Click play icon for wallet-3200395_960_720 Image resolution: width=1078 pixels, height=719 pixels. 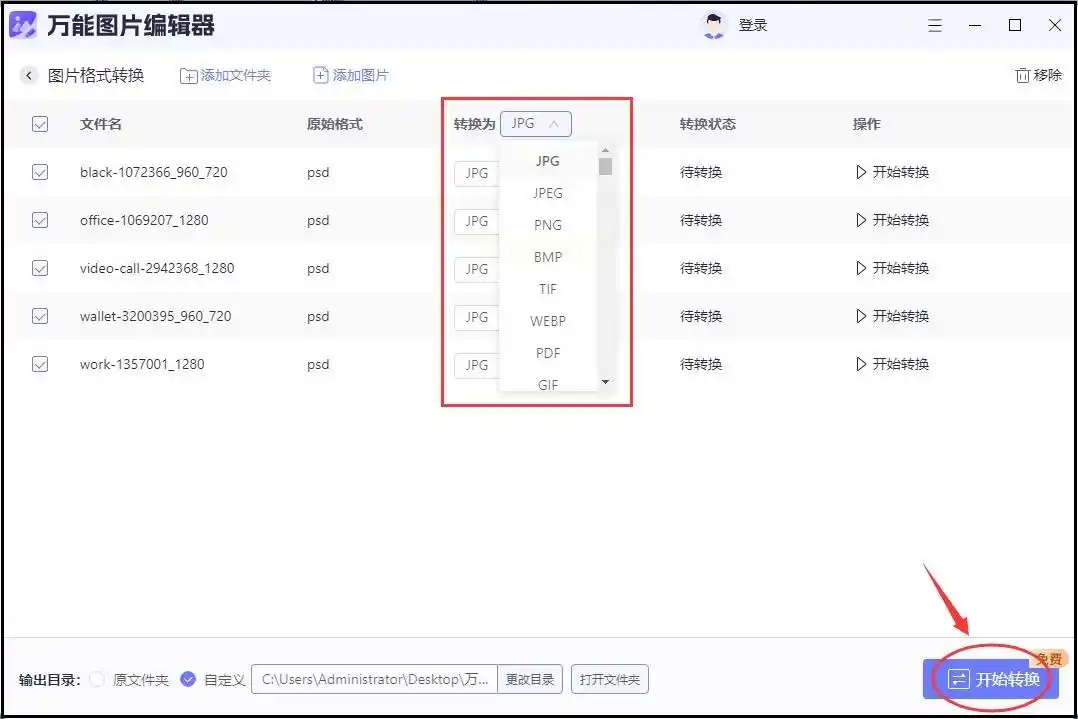point(861,316)
